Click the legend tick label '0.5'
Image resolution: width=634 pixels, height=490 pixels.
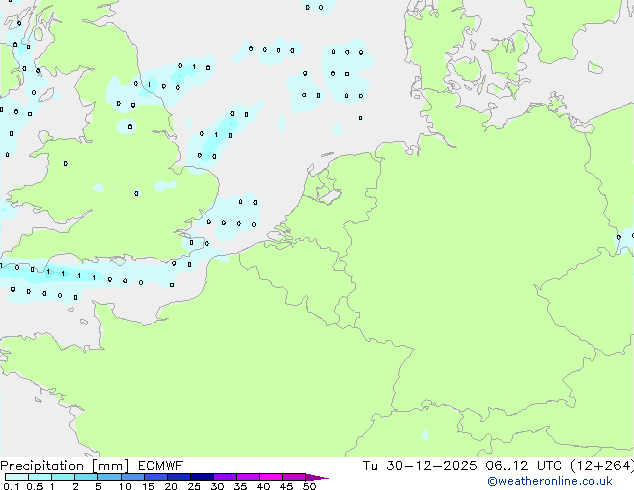[35, 486]
